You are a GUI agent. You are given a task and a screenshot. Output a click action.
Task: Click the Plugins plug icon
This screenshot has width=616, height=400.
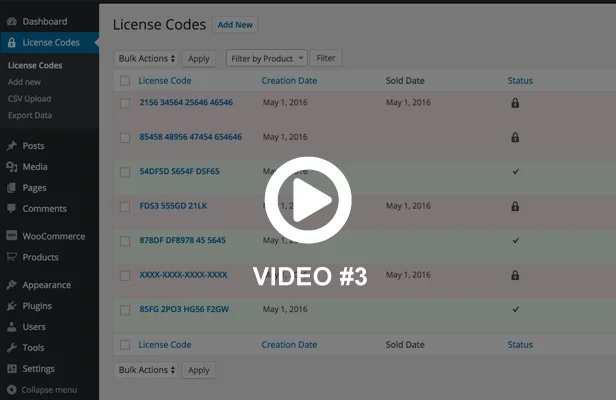click(x=11, y=306)
